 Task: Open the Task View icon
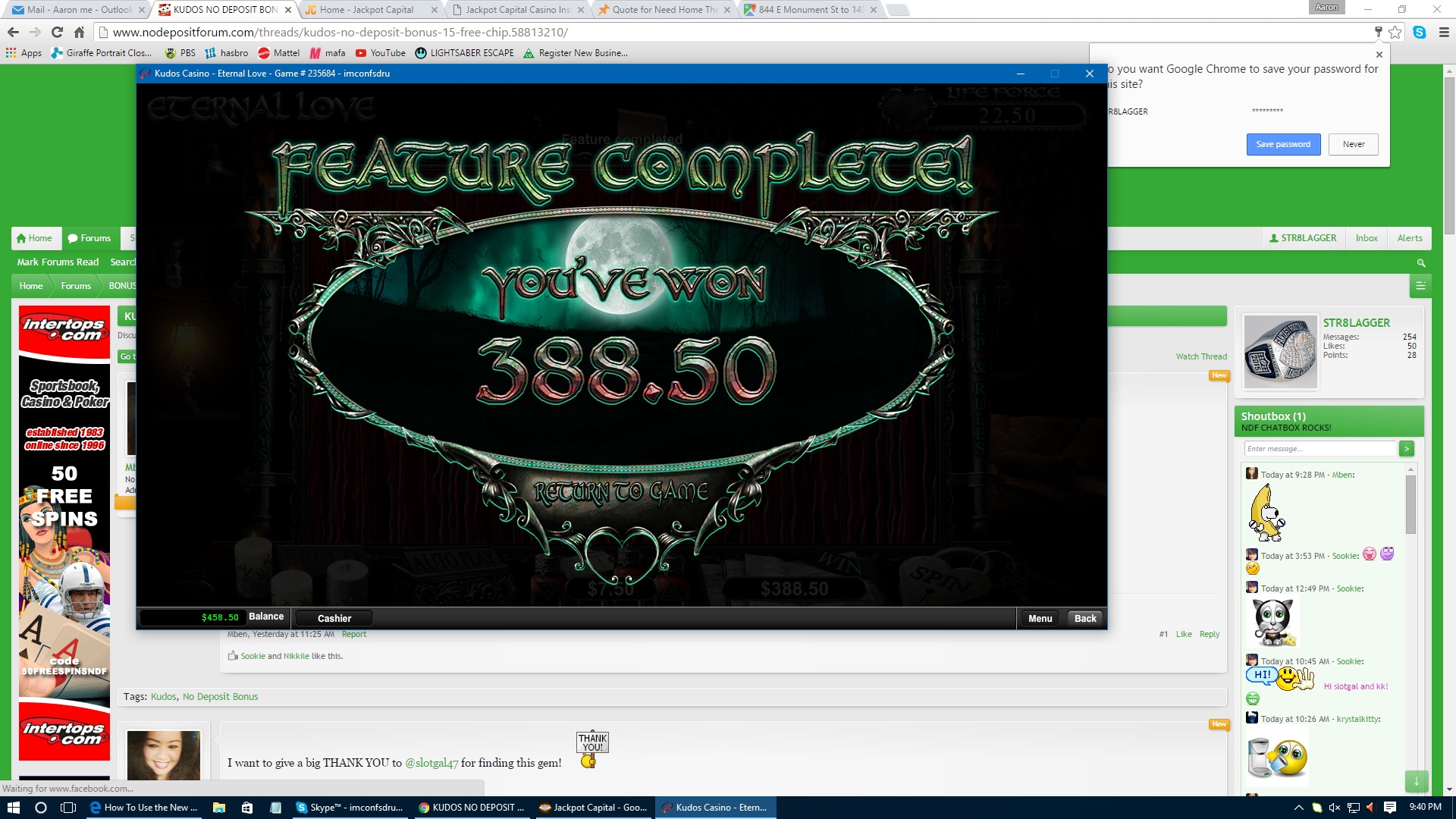tap(68, 808)
